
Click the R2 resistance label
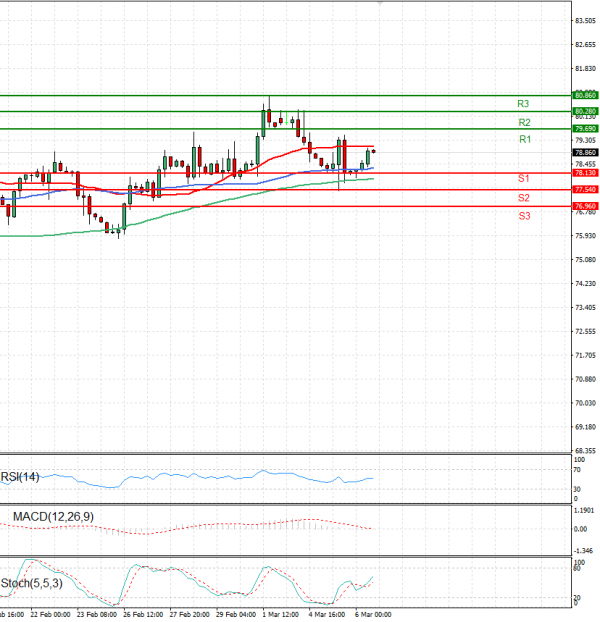[524, 123]
